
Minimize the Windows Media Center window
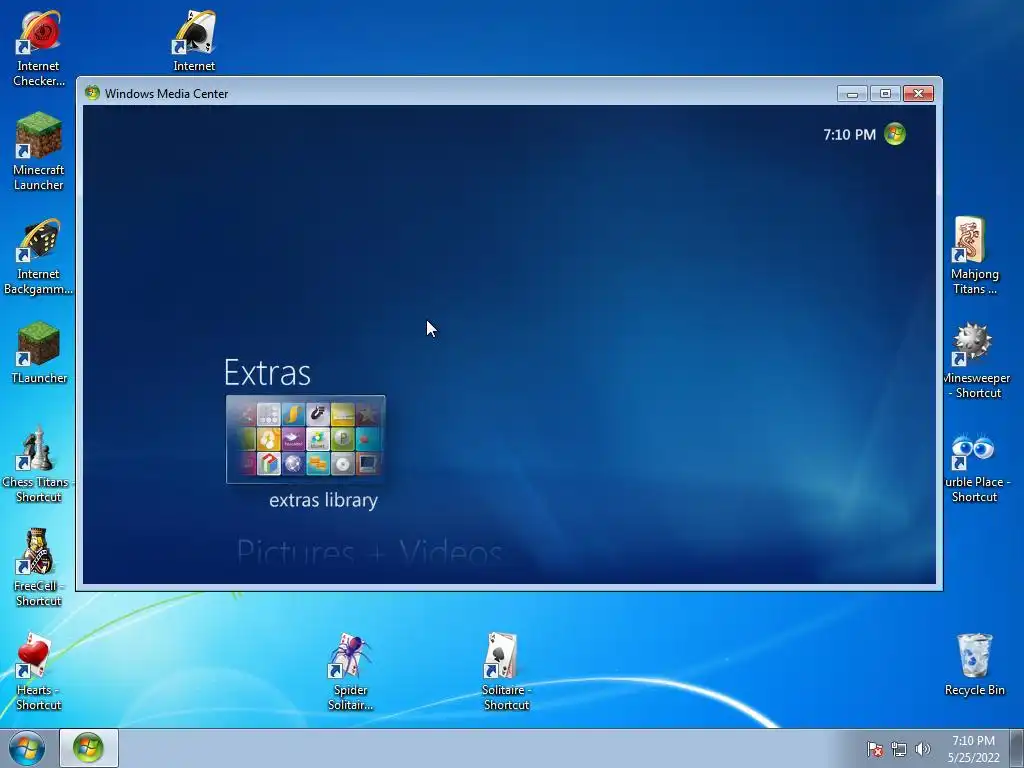pos(852,93)
